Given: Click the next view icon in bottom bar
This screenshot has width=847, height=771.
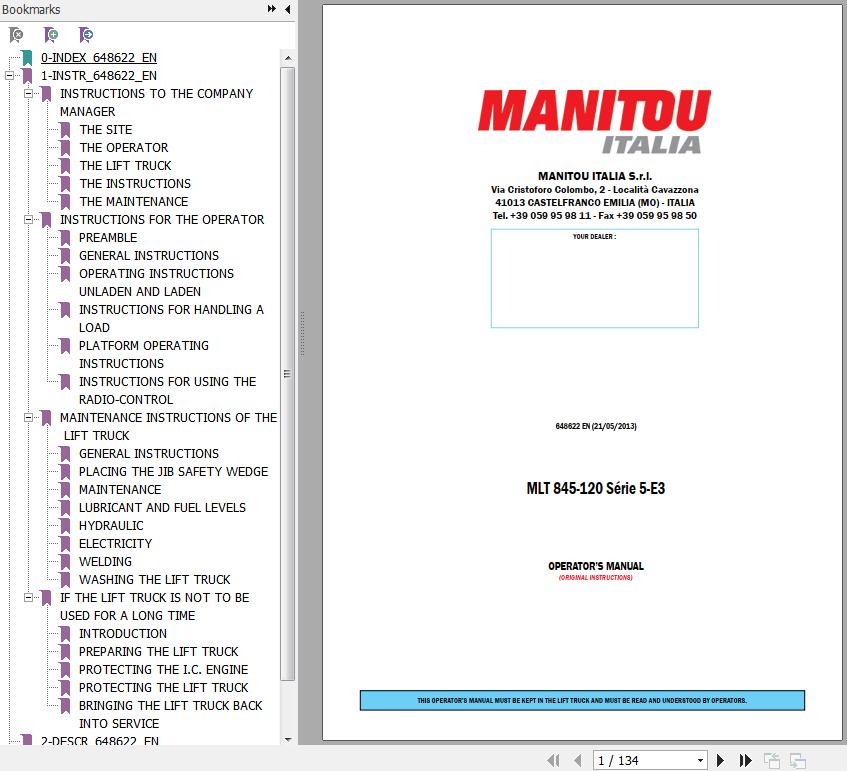Looking at the screenshot, I should point(797,761).
